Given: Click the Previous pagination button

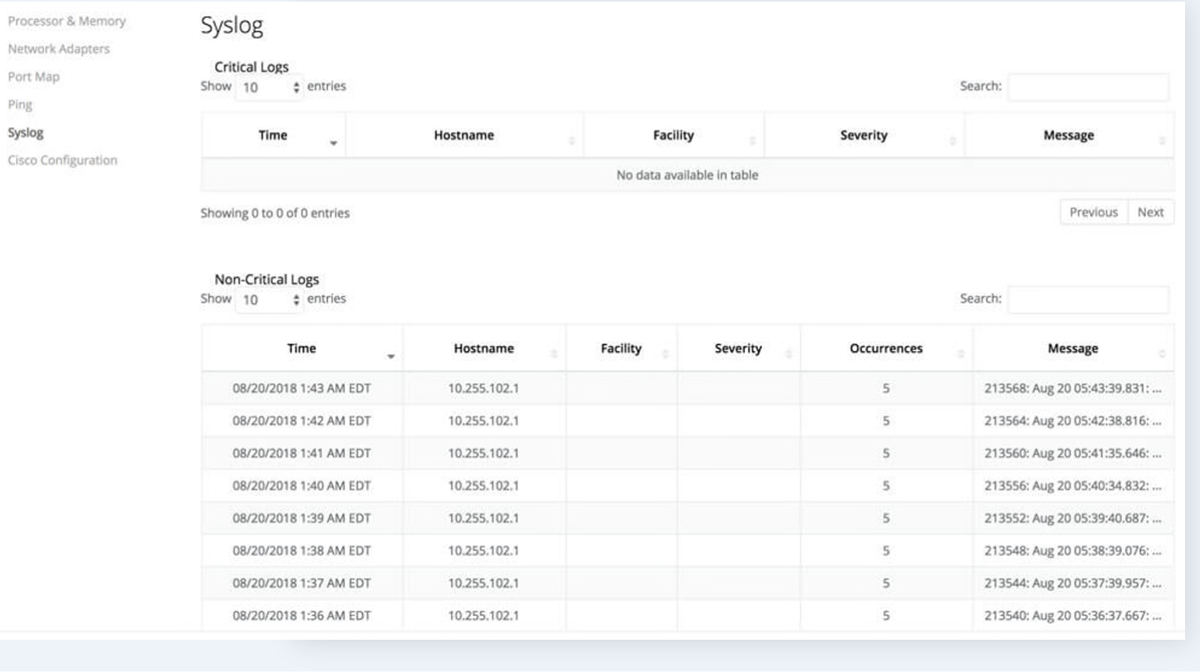Looking at the screenshot, I should [x=1093, y=212].
